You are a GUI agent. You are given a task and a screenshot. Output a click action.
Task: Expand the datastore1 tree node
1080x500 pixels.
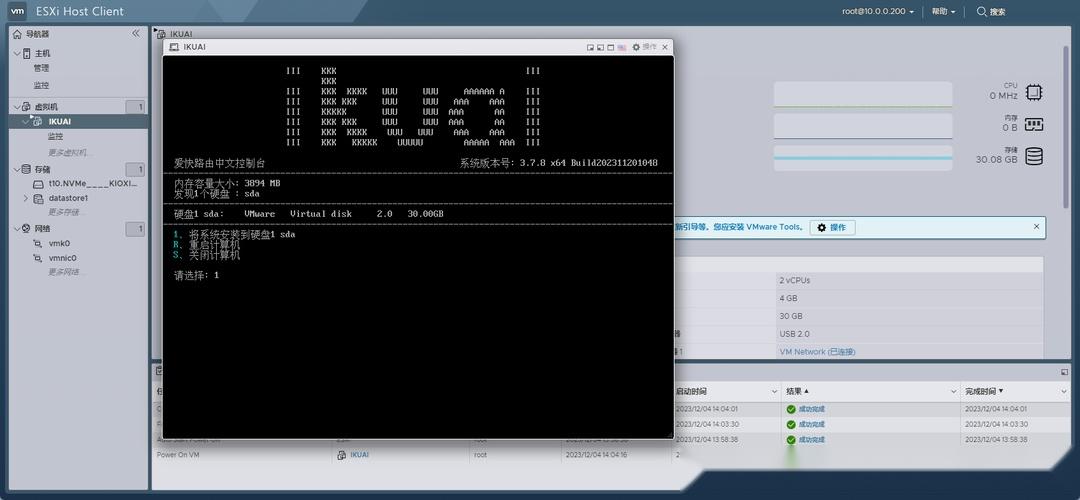pyautogui.click(x=26, y=198)
